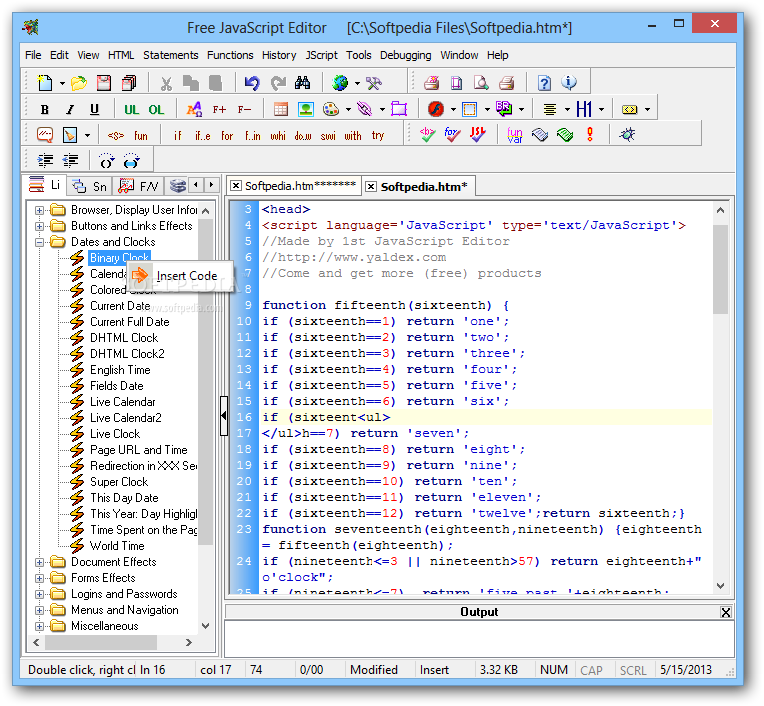This screenshot has width=764, height=706.
Task: Open the Debugging menu
Action: (x=405, y=55)
